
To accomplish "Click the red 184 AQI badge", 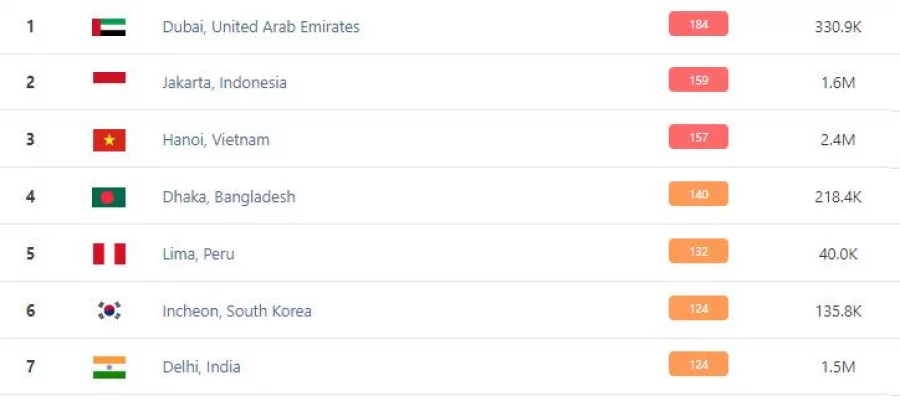I will [698, 24].
